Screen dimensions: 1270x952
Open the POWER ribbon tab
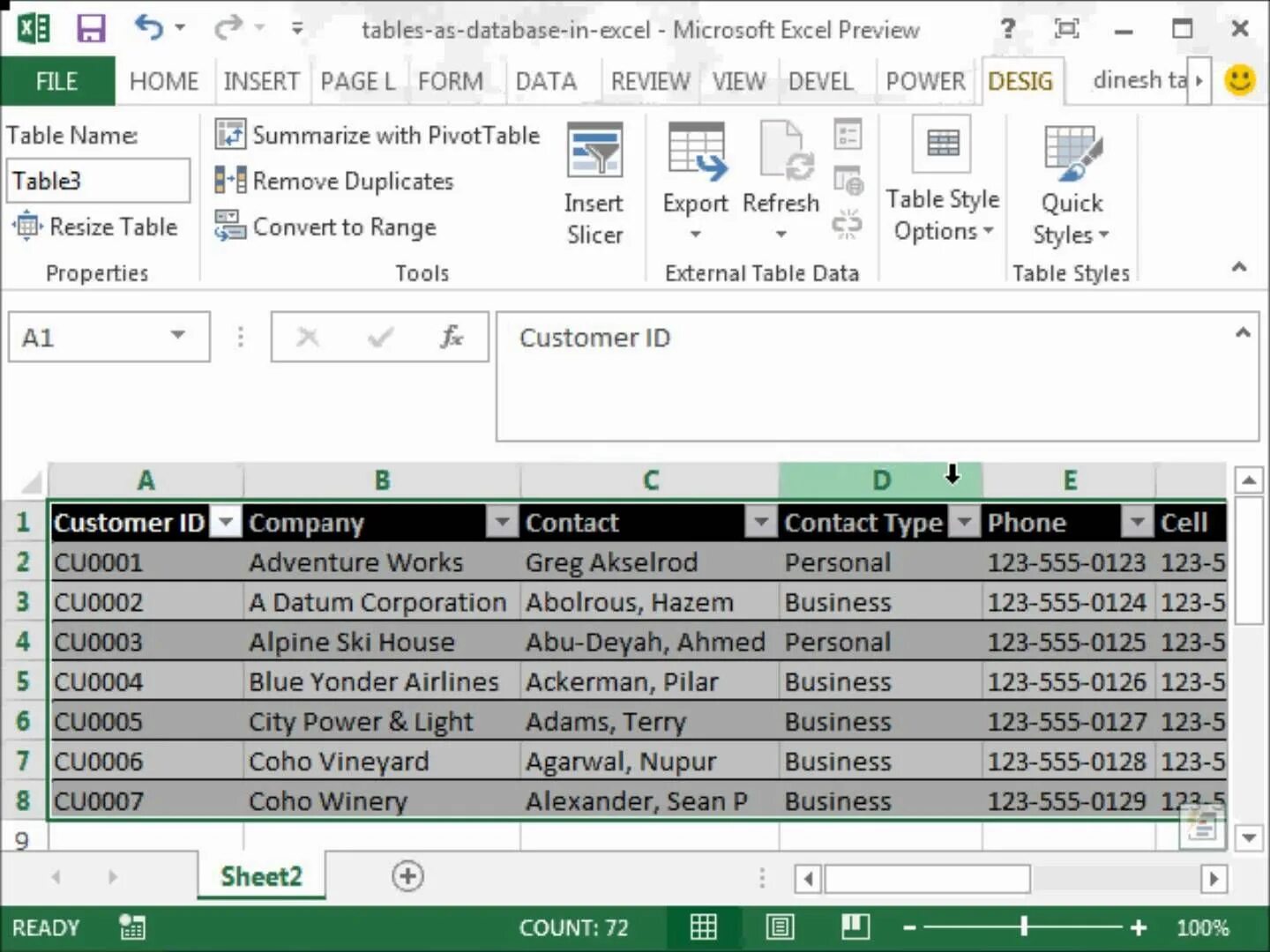pyautogui.click(x=925, y=81)
